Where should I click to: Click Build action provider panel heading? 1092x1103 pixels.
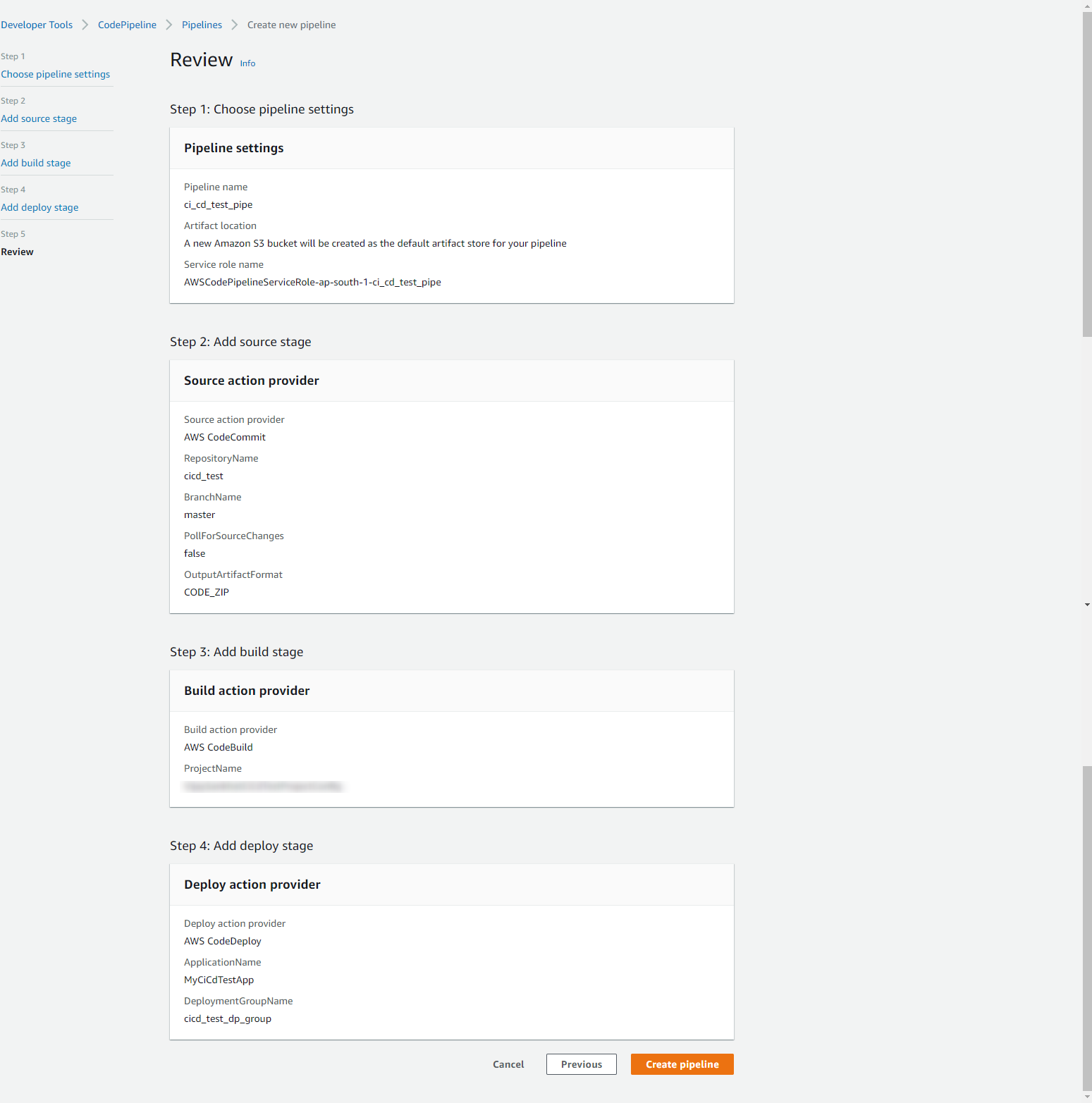pos(247,691)
